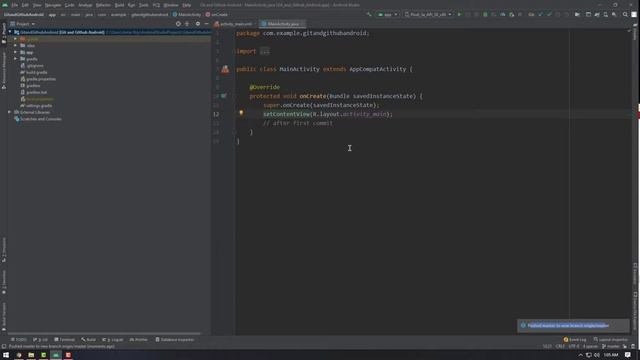The image size is (640, 360).
Task: Expand the .gradle folder node
Action: click(x=16, y=39)
